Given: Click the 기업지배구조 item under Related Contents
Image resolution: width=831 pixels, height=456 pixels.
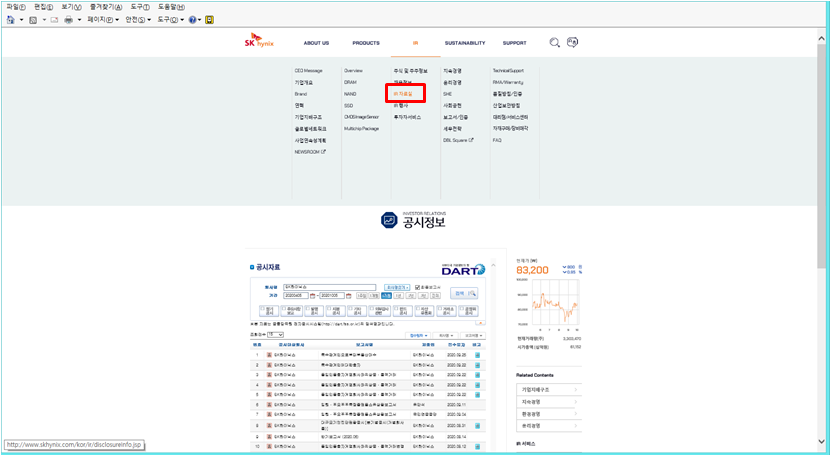Looking at the screenshot, I should [549, 390].
